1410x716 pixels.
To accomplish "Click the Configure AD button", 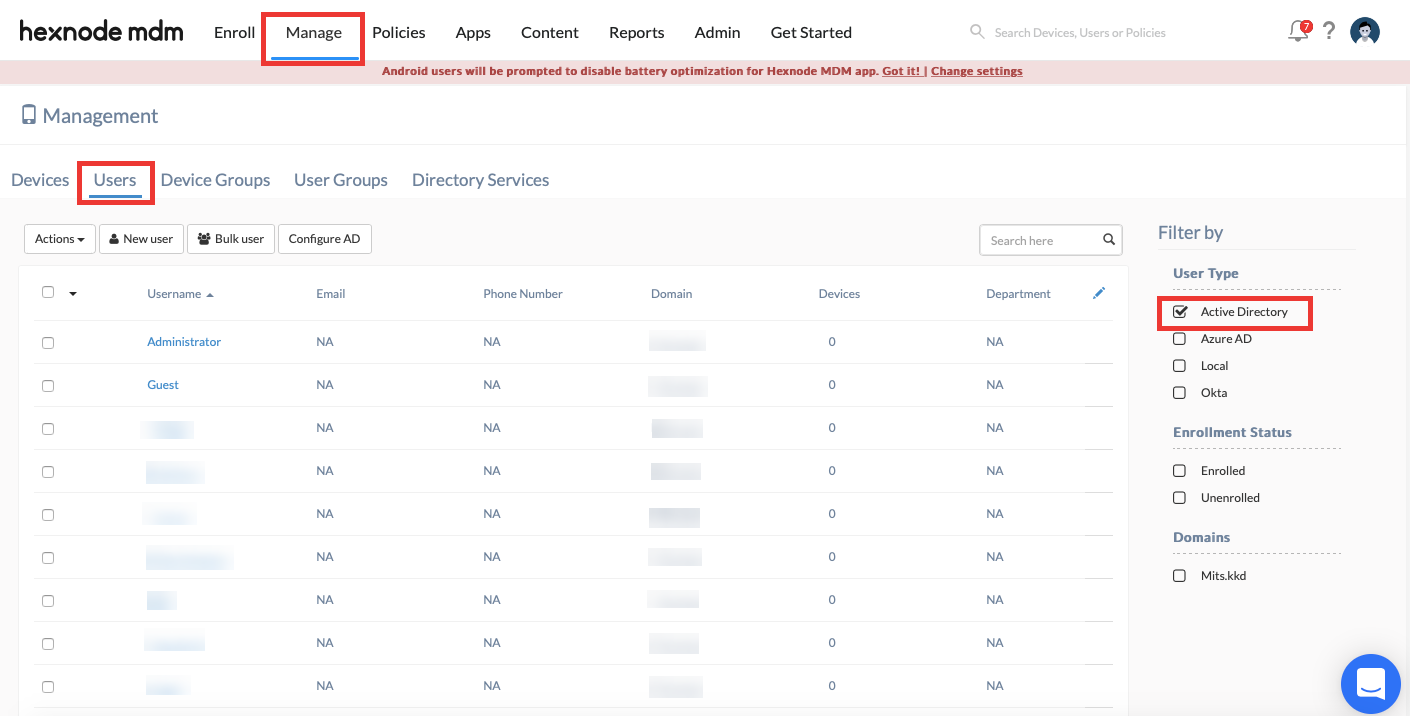I will click(325, 239).
